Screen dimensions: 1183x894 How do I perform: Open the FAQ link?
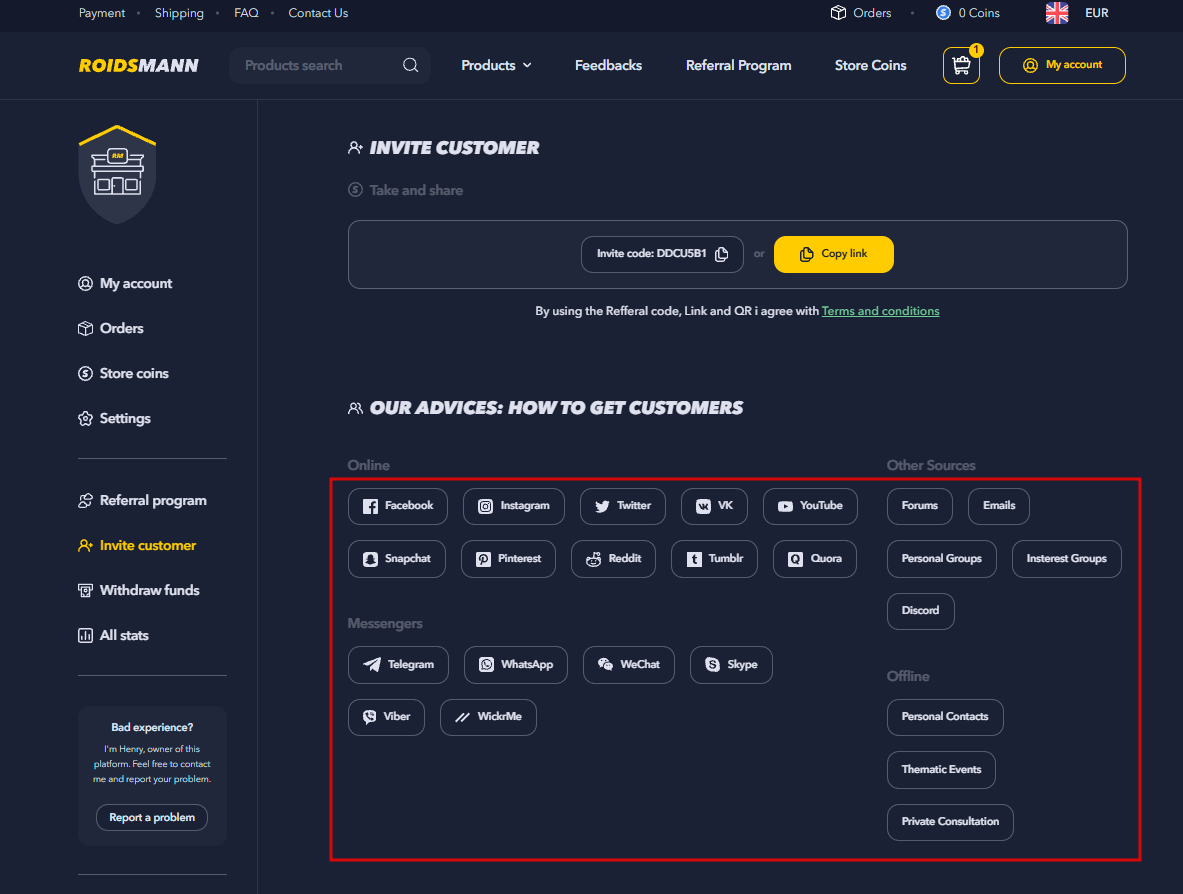click(246, 13)
